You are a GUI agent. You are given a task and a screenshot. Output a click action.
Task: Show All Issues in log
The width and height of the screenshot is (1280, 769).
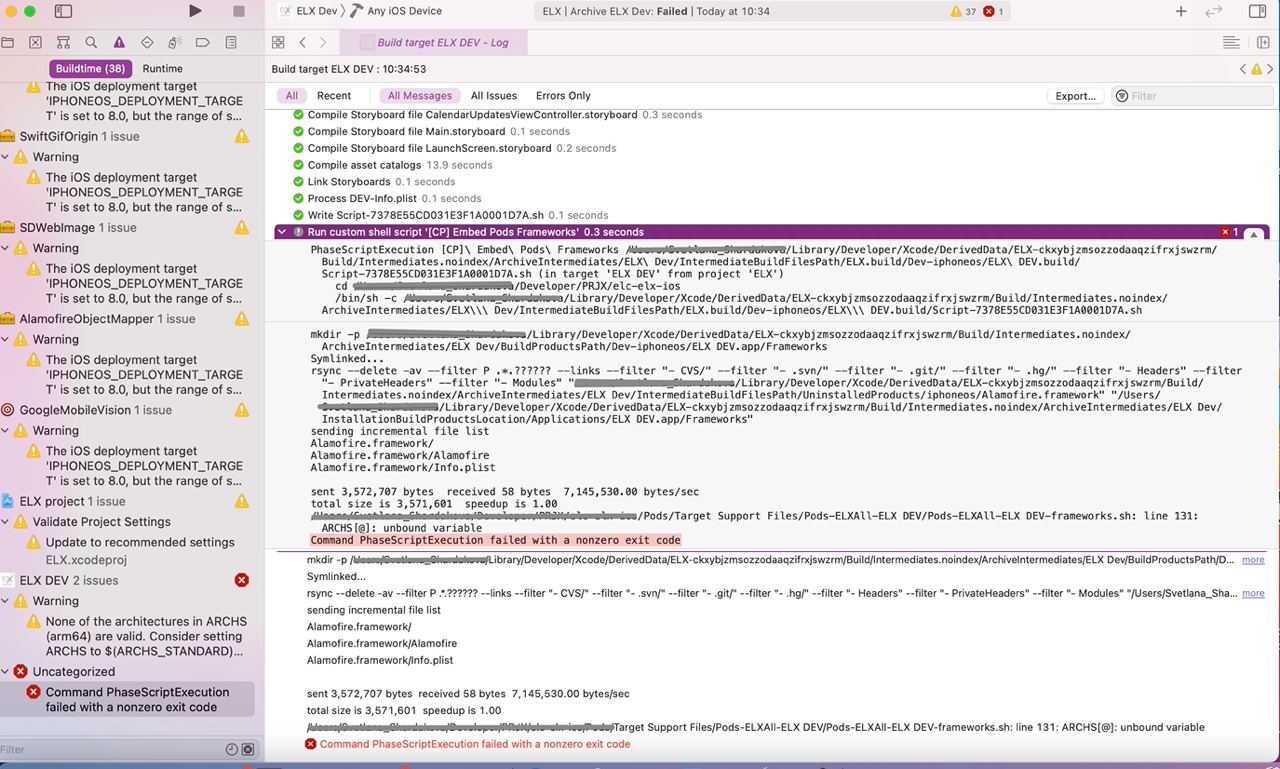(494, 96)
